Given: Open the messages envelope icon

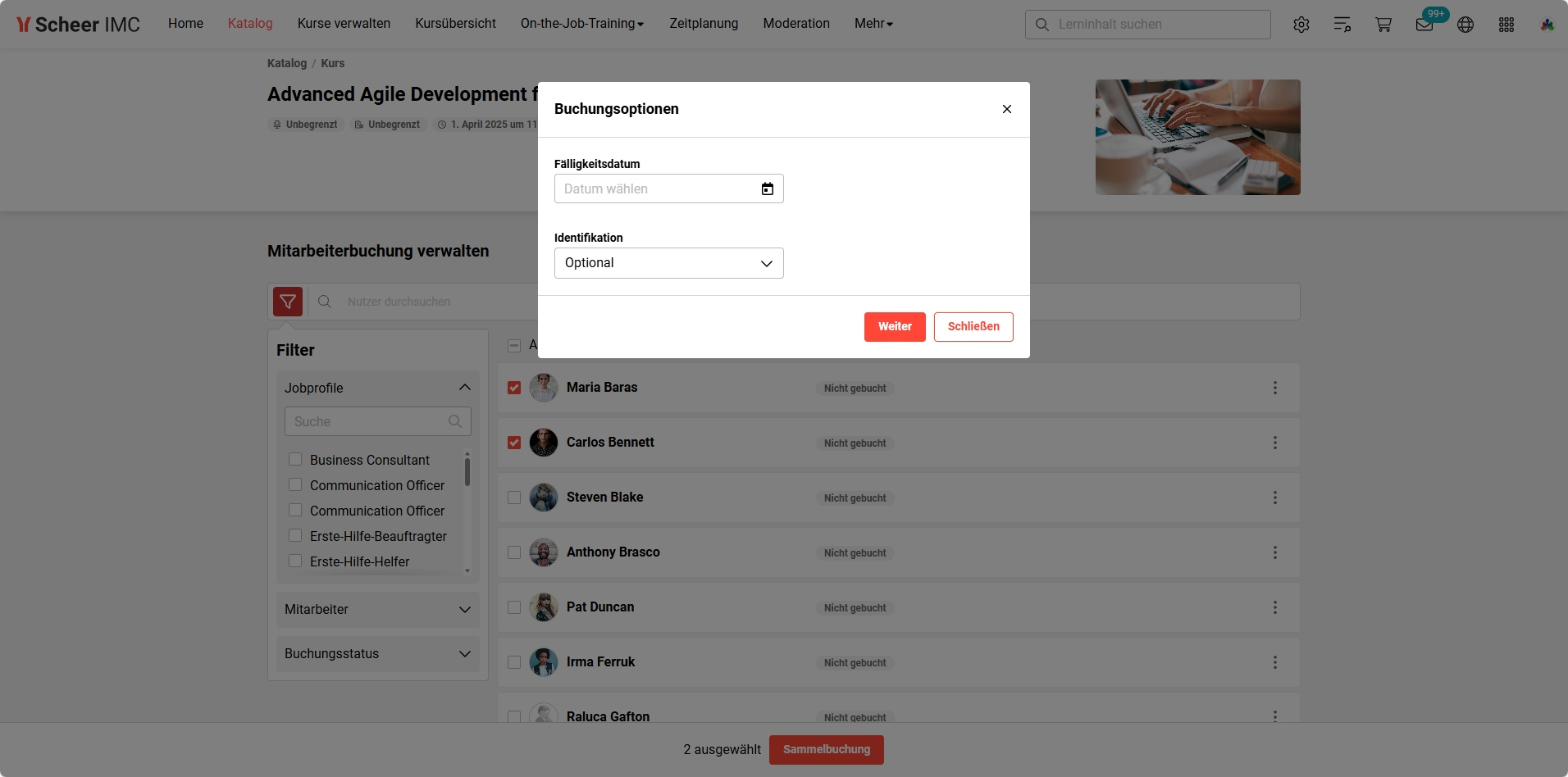Looking at the screenshot, I should 1424,25.
